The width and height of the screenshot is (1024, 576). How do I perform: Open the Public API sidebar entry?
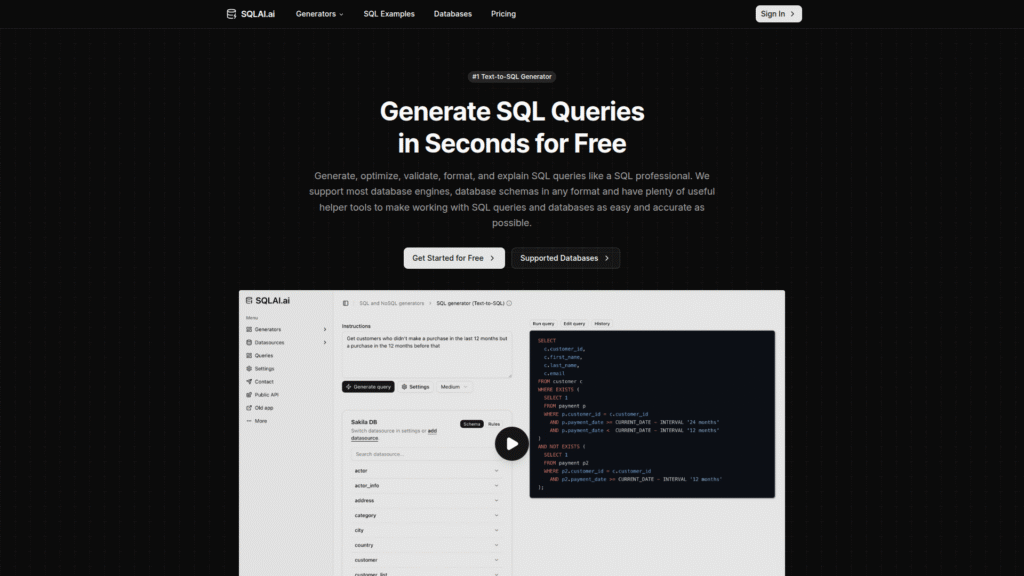click(266, 395)
